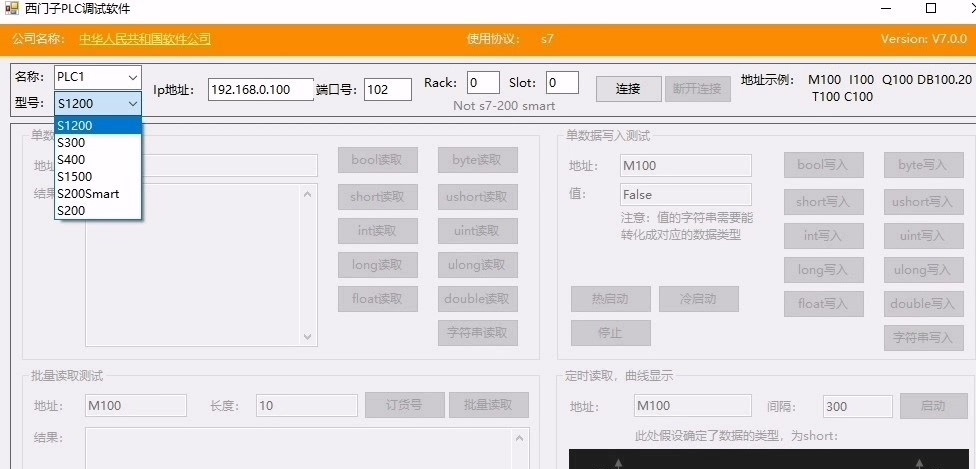
Task: Click the Slot input field
Action: [x=562, y=83]
